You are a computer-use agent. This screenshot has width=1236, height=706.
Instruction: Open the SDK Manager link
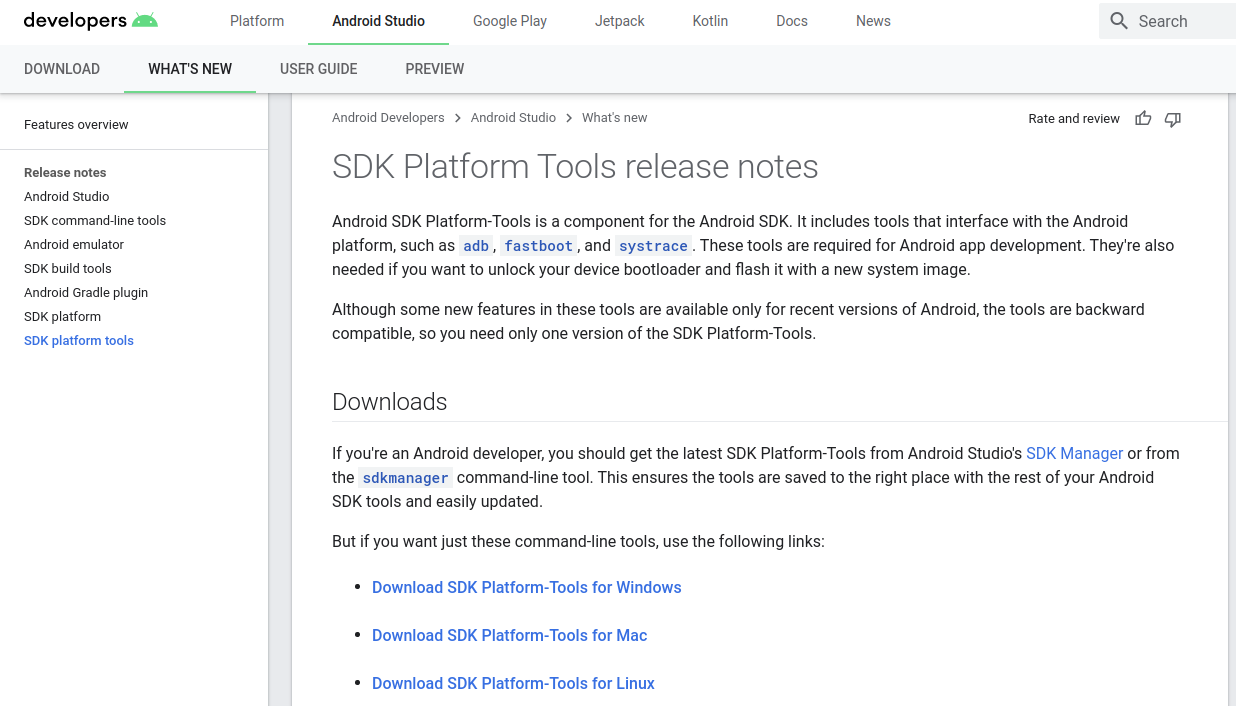coord(1075,454)
